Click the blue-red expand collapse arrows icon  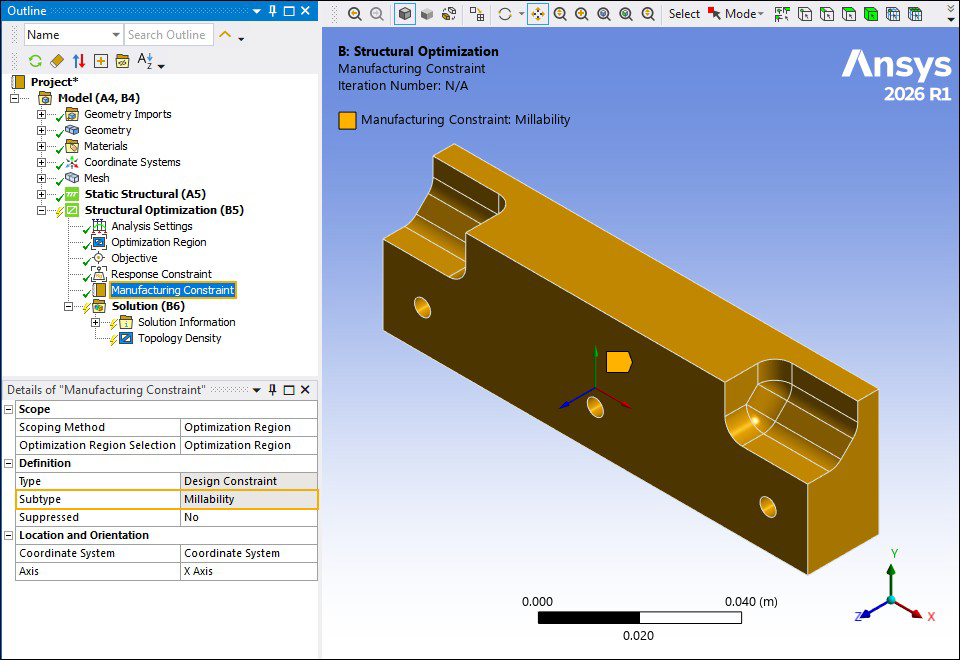(x=79, y=61)
